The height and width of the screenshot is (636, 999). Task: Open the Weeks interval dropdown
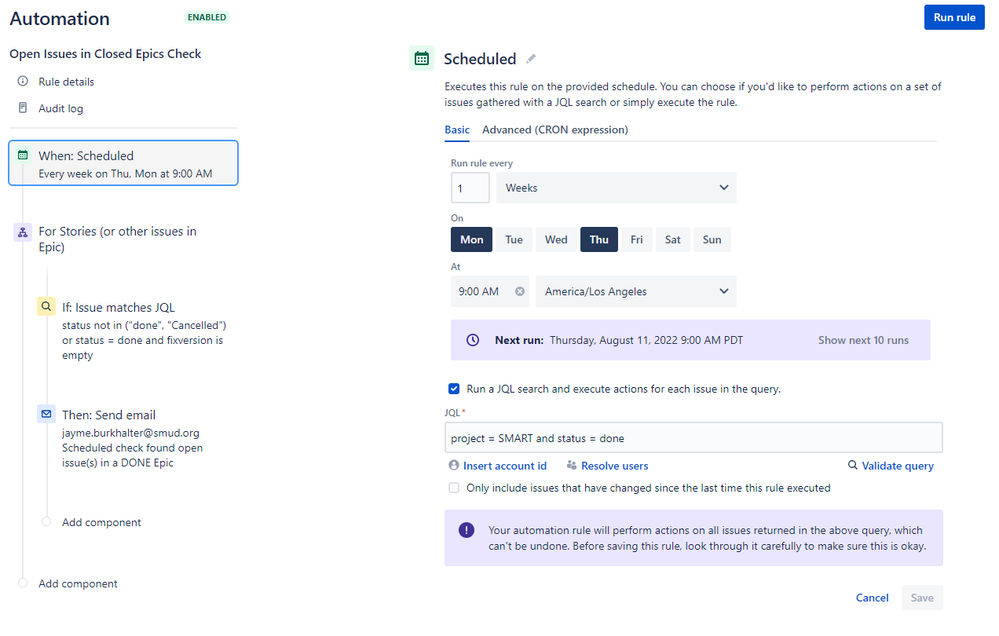click(616, 188)
